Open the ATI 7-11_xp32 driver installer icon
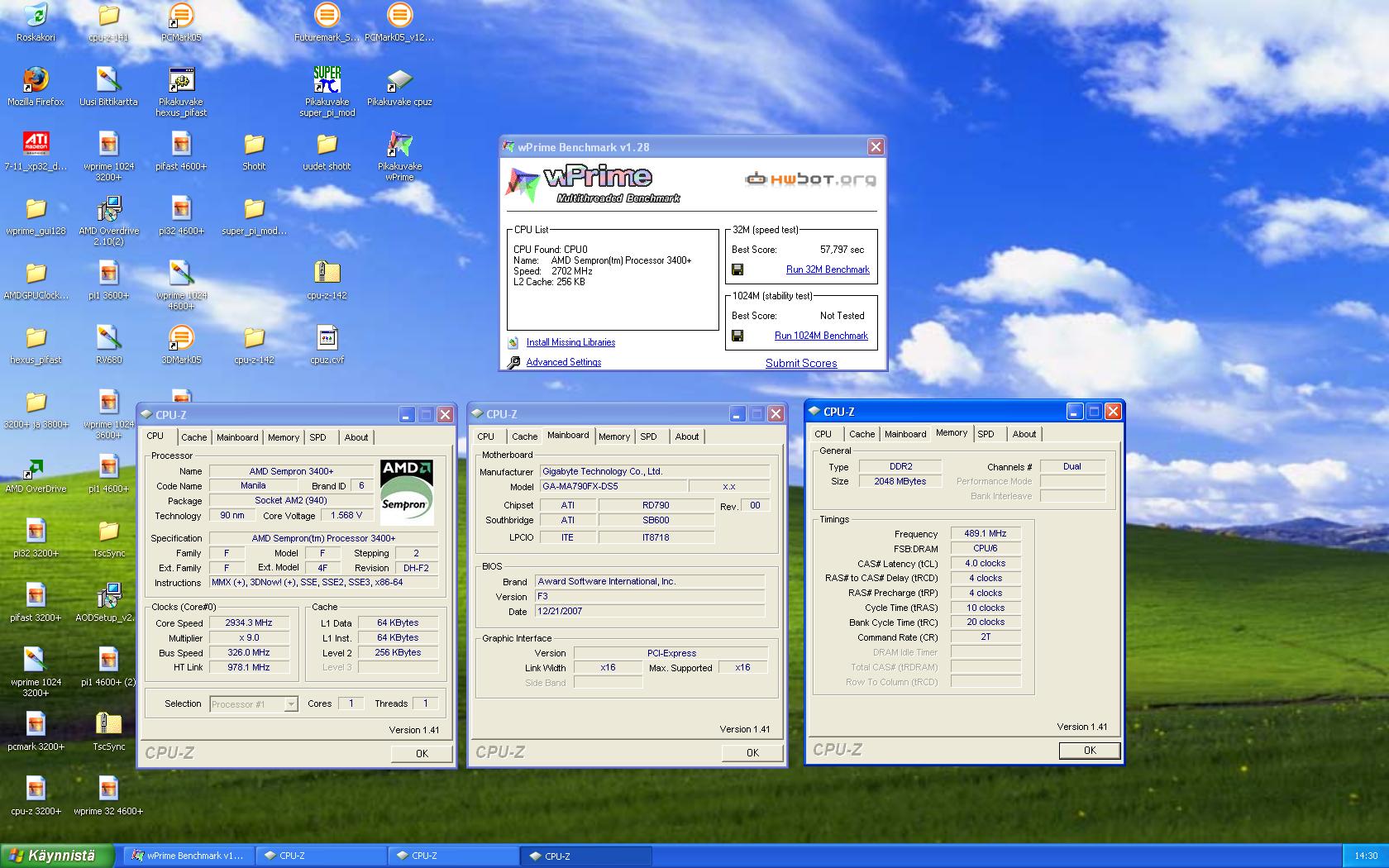The height and width of the screenshot is (868, 1389). click(x=36, y=145)
